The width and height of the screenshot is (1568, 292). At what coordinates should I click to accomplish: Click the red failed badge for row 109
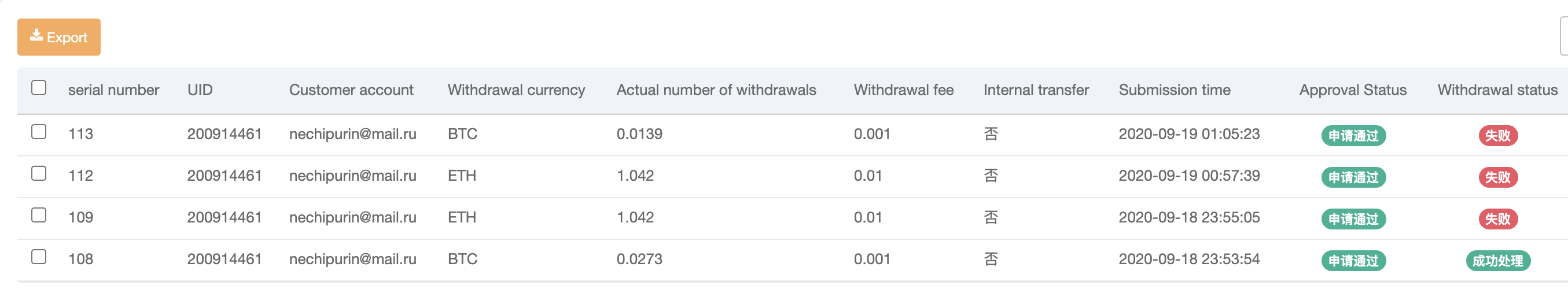(x=1497, y=219)
